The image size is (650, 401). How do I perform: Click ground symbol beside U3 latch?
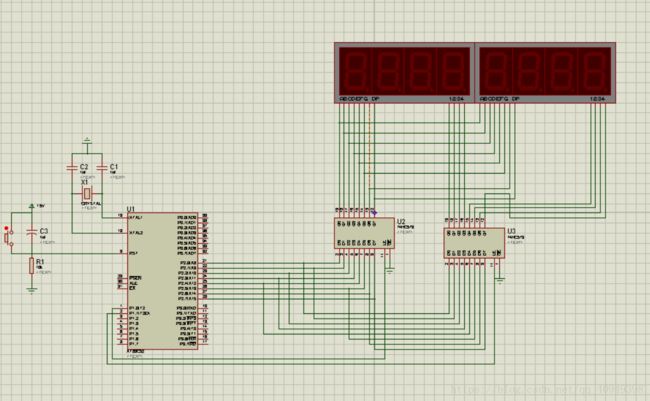click(500, 281)
